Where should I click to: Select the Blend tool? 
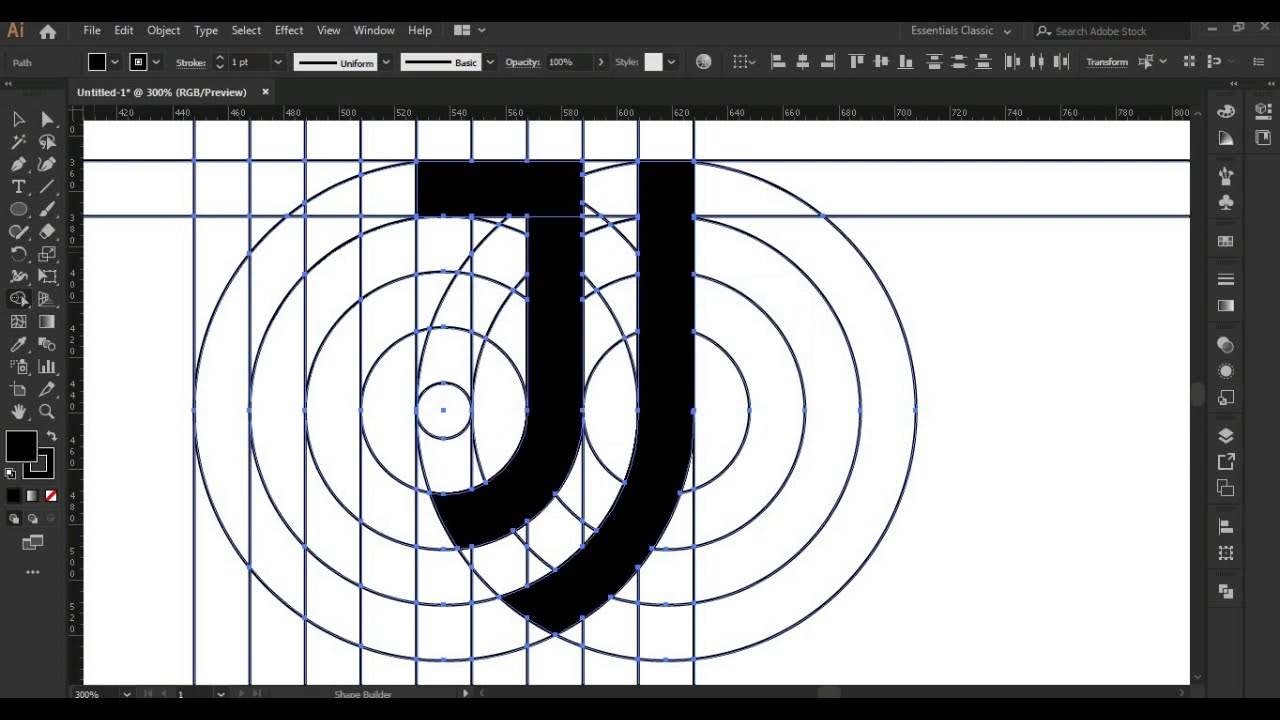pyautogui.click(x=47, y=344)
